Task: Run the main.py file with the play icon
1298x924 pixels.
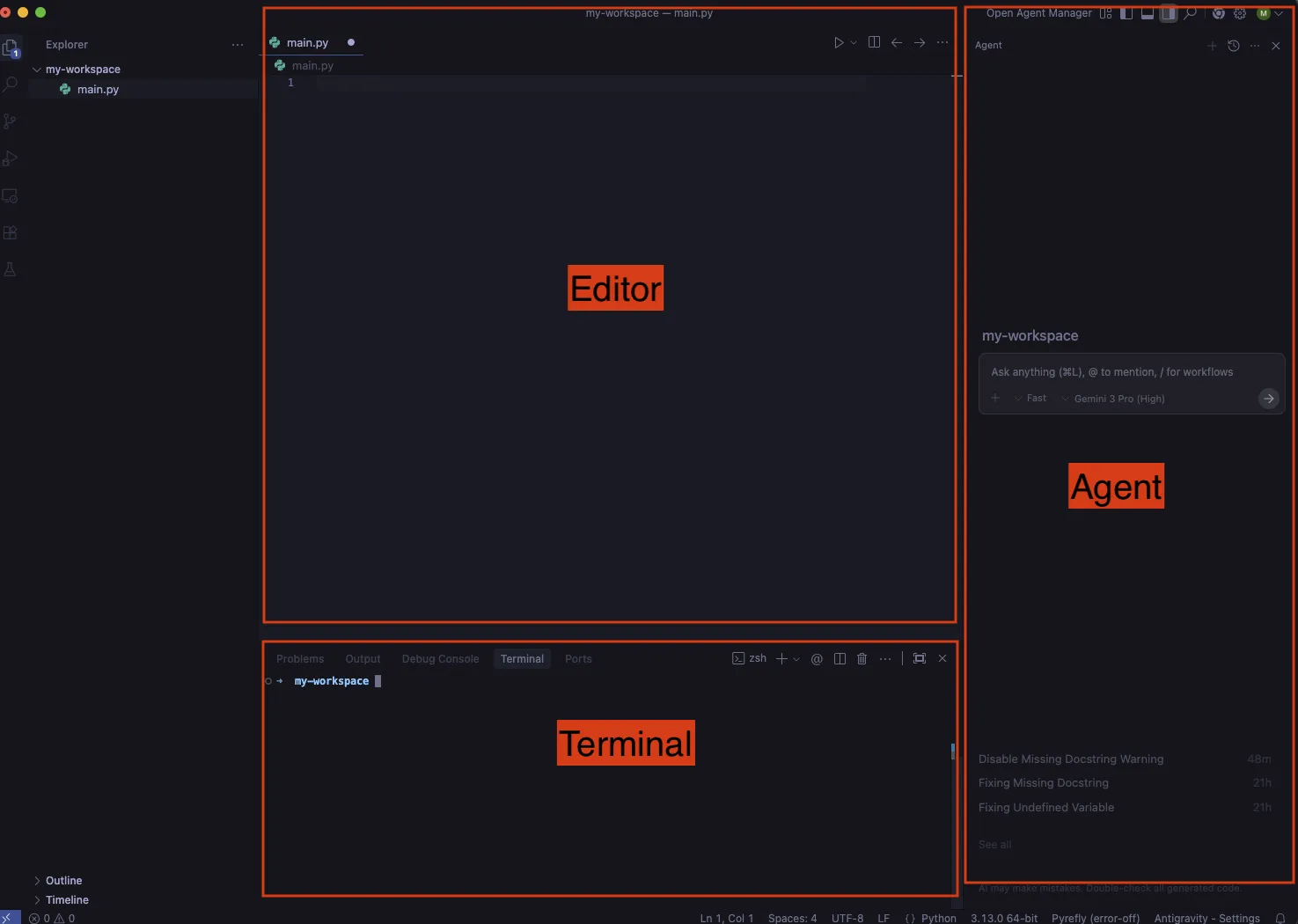Action: tap(838, 41)
